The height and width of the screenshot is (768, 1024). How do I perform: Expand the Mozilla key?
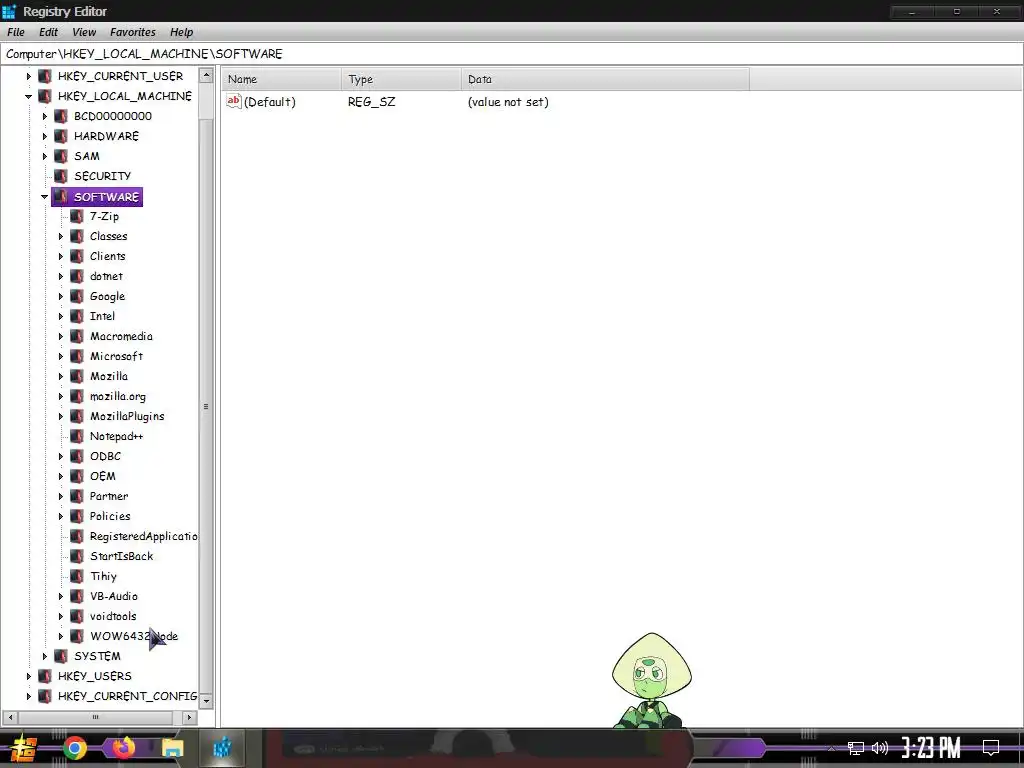[61, 376]
